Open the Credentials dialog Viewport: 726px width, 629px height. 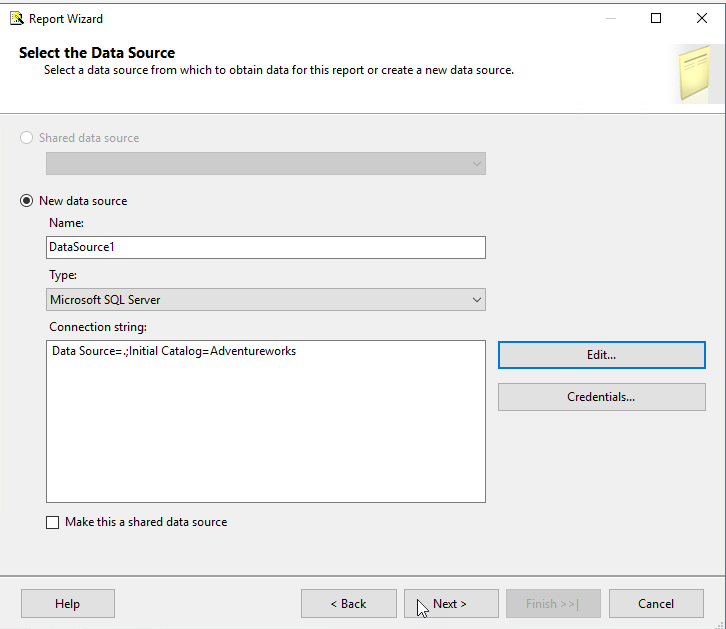601,397
